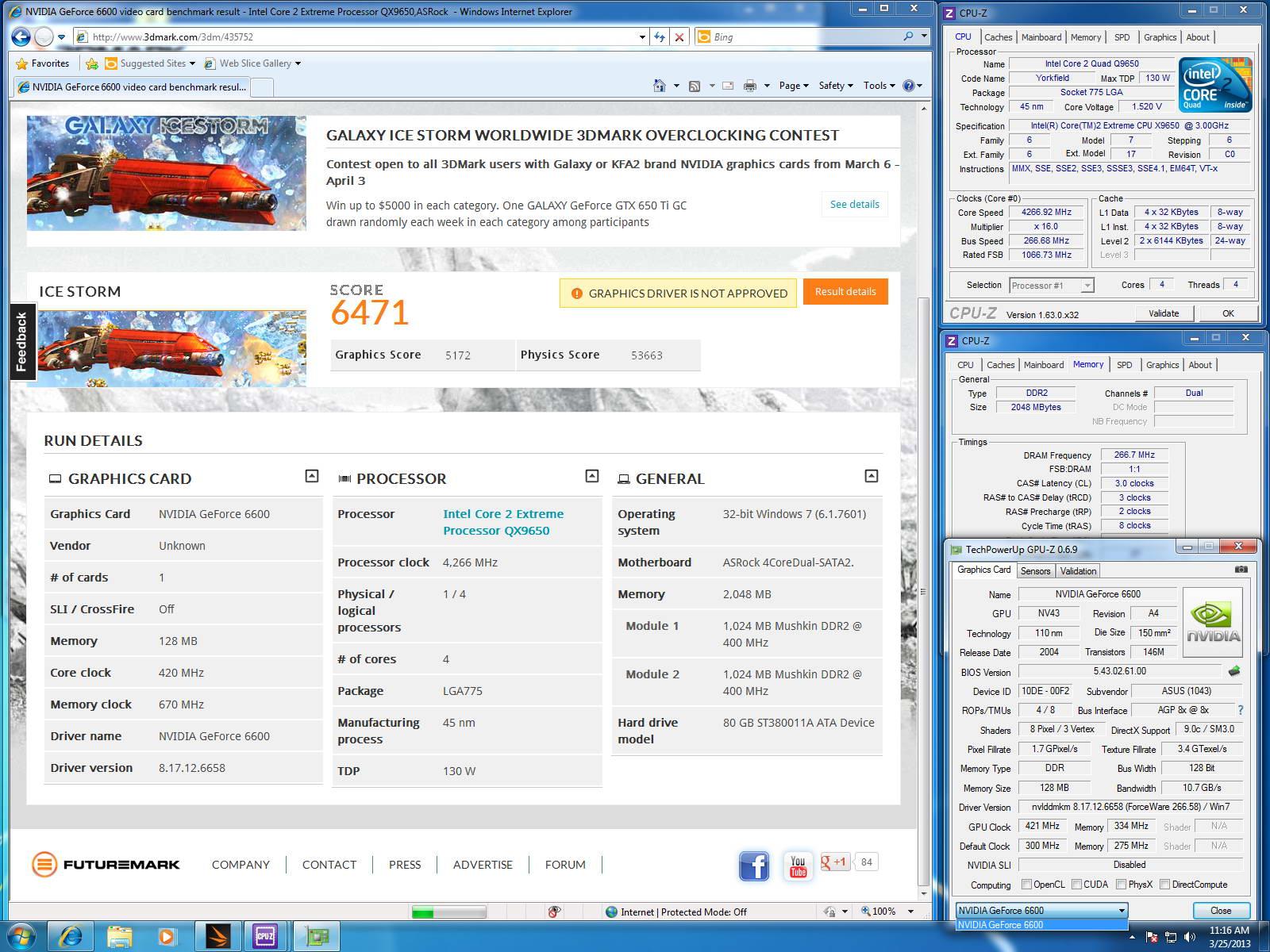The image size is (1270, 952).
Task: Click the Windows Start orb
Action: coord(21,937)
